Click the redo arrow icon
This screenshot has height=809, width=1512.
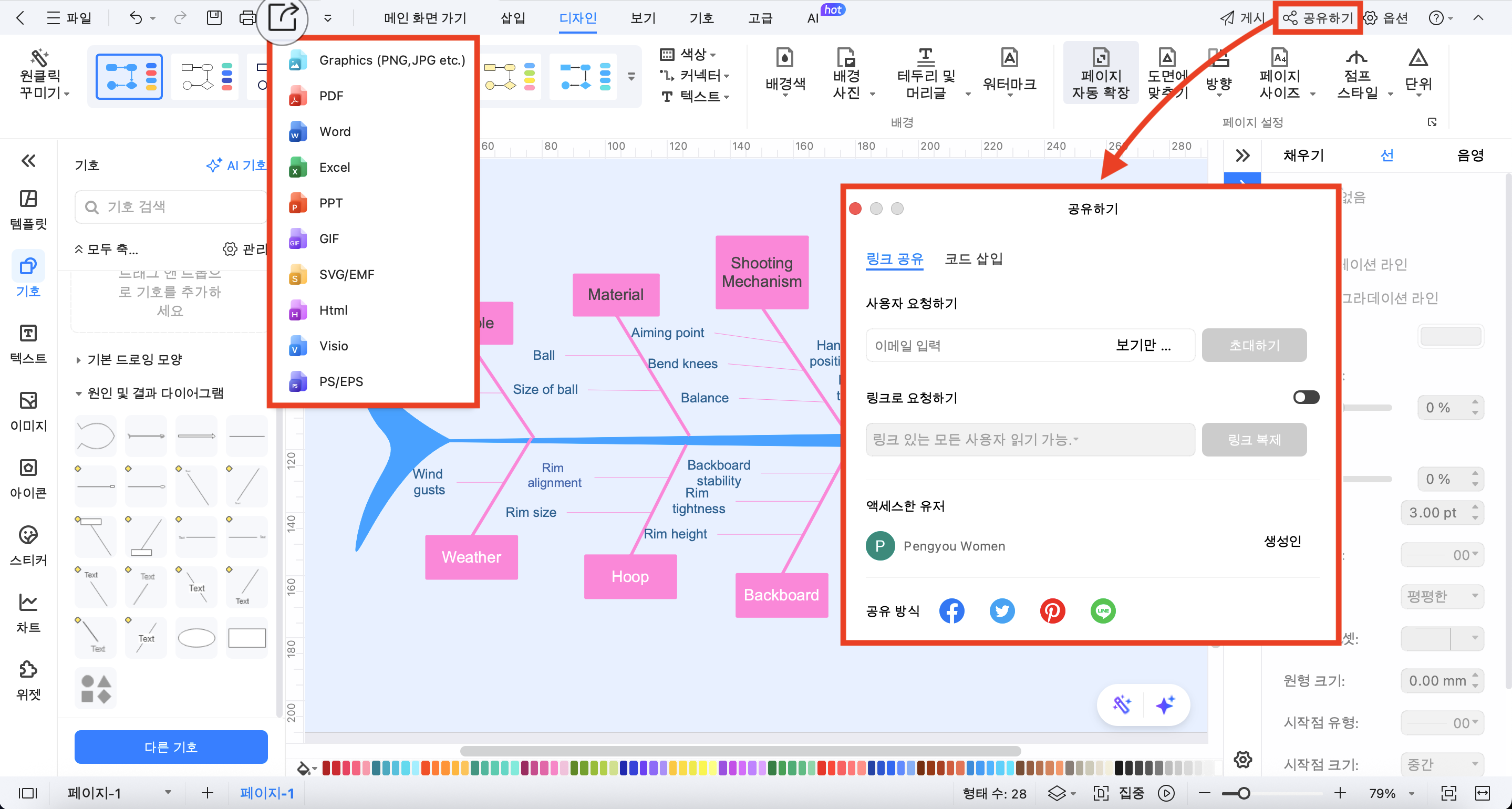point(180,18)
